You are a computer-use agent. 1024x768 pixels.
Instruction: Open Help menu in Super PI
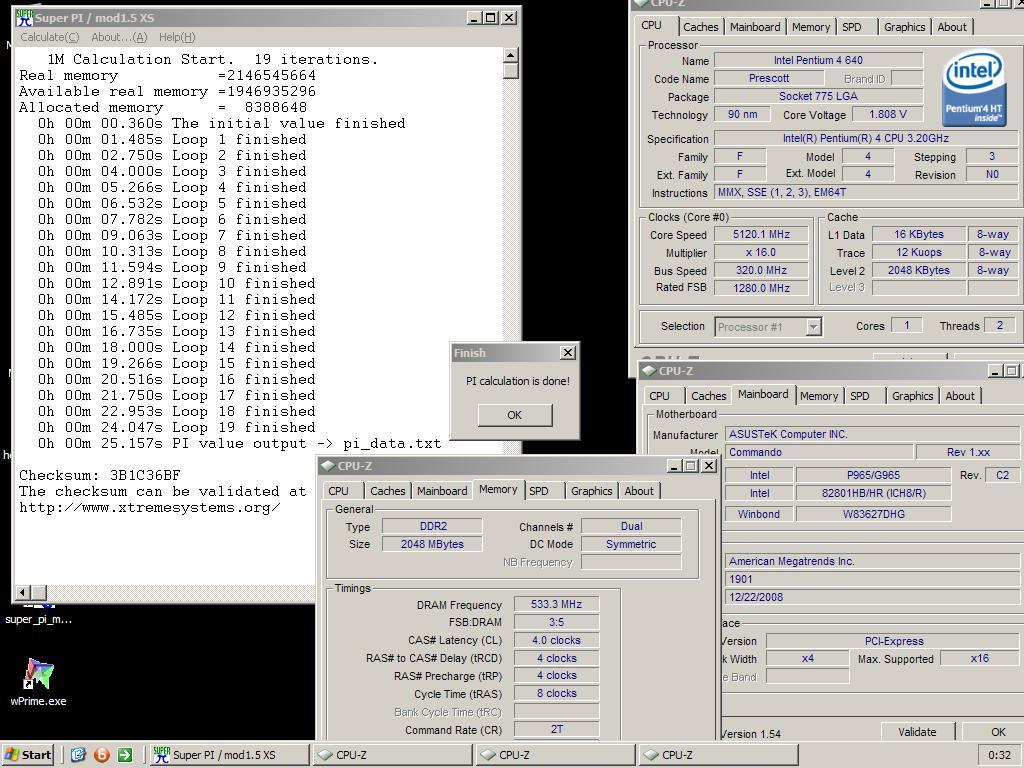pos(177,37)
